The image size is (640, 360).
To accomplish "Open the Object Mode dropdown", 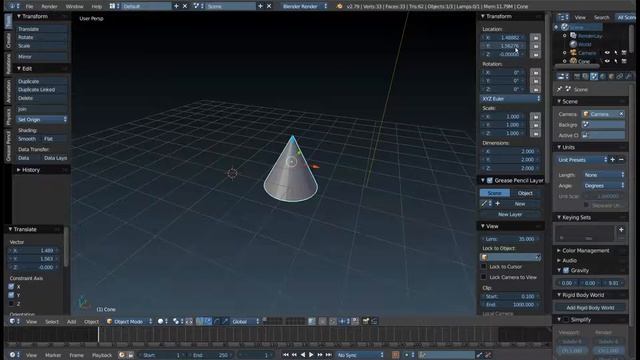I will pyautogui.click(x=129, y=322).
